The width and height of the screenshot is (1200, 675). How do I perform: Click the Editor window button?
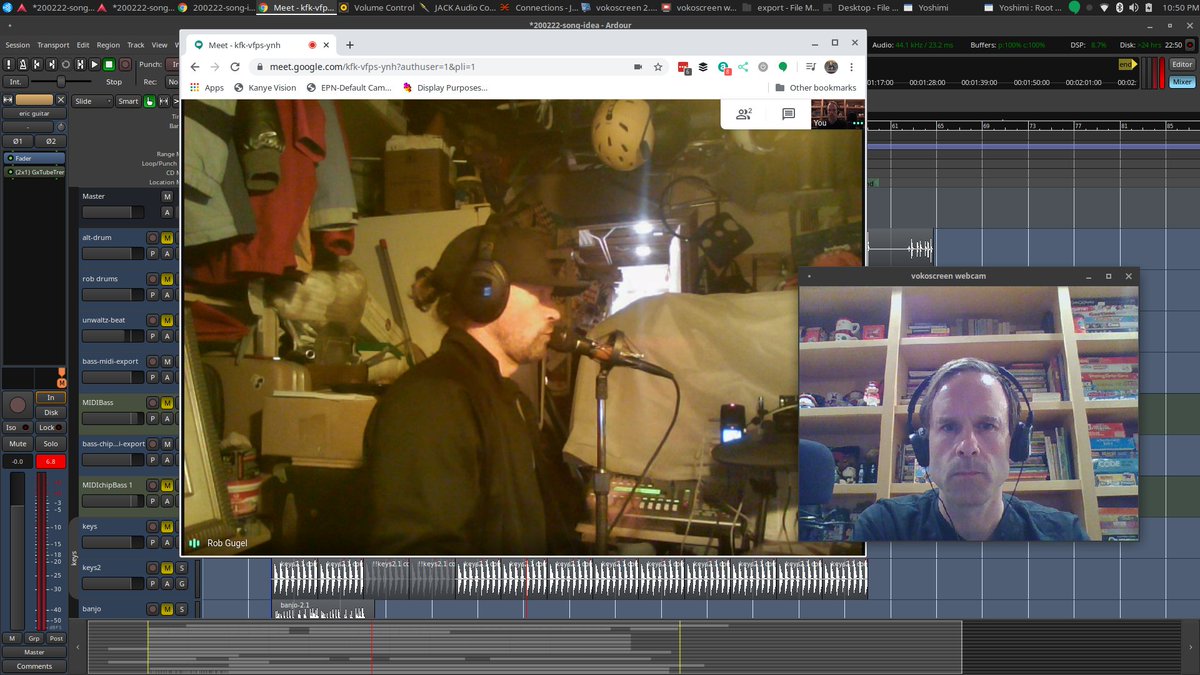point(1181,64)
